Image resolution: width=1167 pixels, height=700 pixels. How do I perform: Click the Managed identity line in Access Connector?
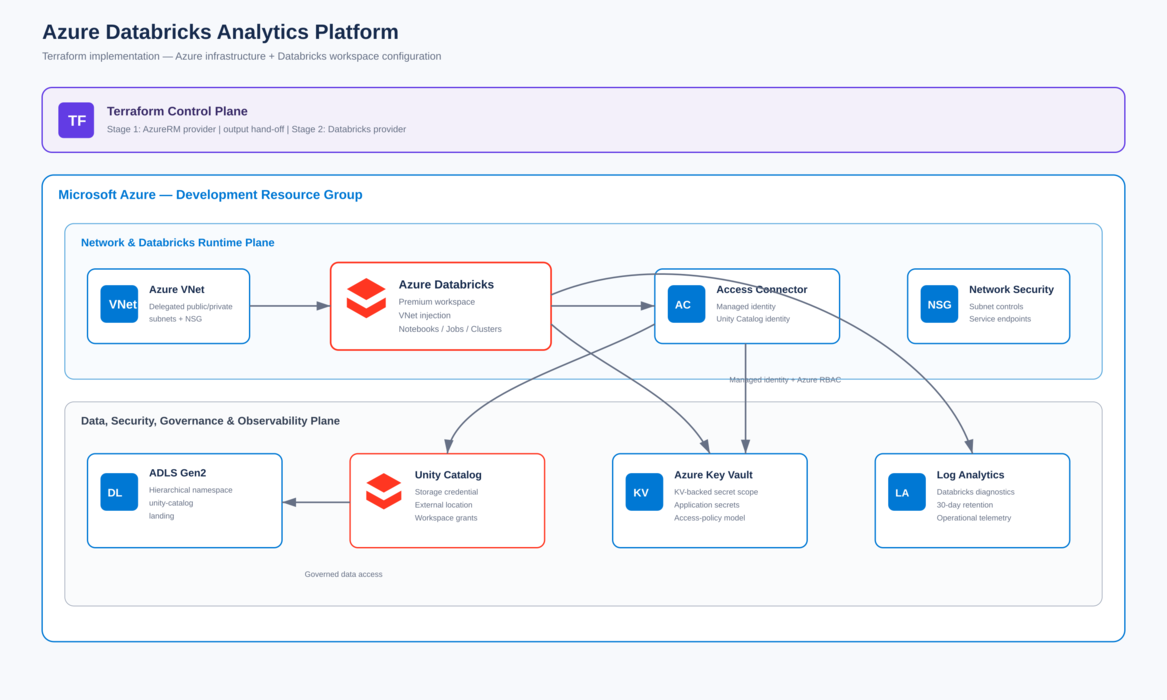[746, 306]
